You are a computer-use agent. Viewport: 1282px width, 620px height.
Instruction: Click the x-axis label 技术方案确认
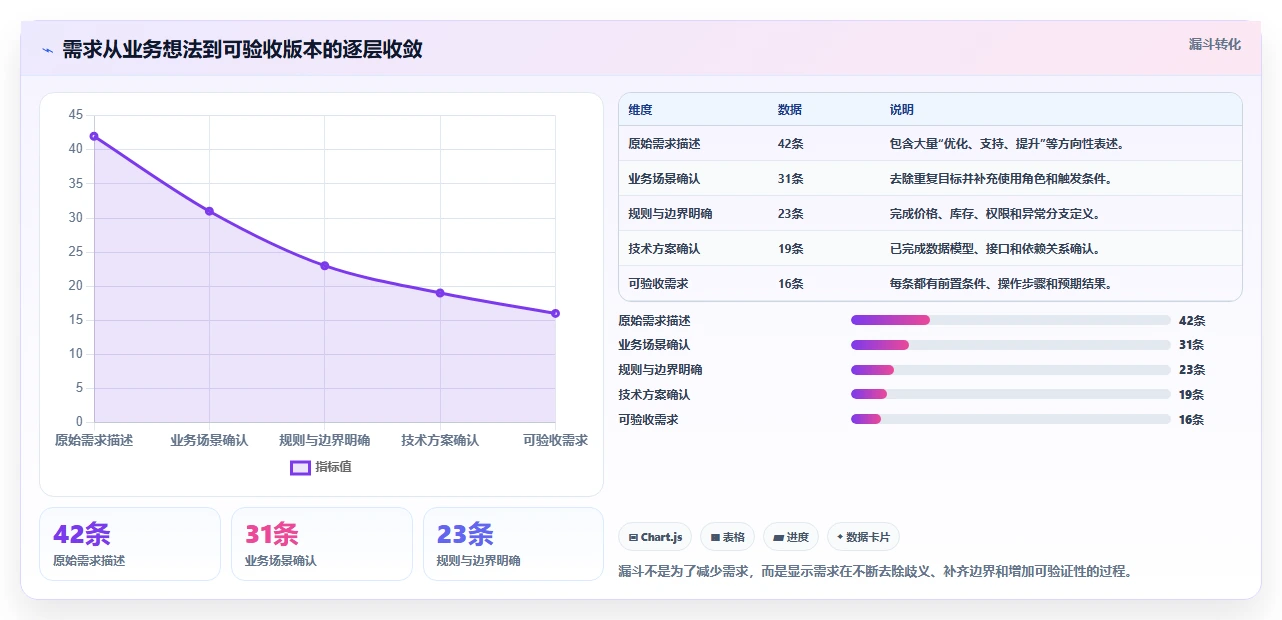(440, 440)
